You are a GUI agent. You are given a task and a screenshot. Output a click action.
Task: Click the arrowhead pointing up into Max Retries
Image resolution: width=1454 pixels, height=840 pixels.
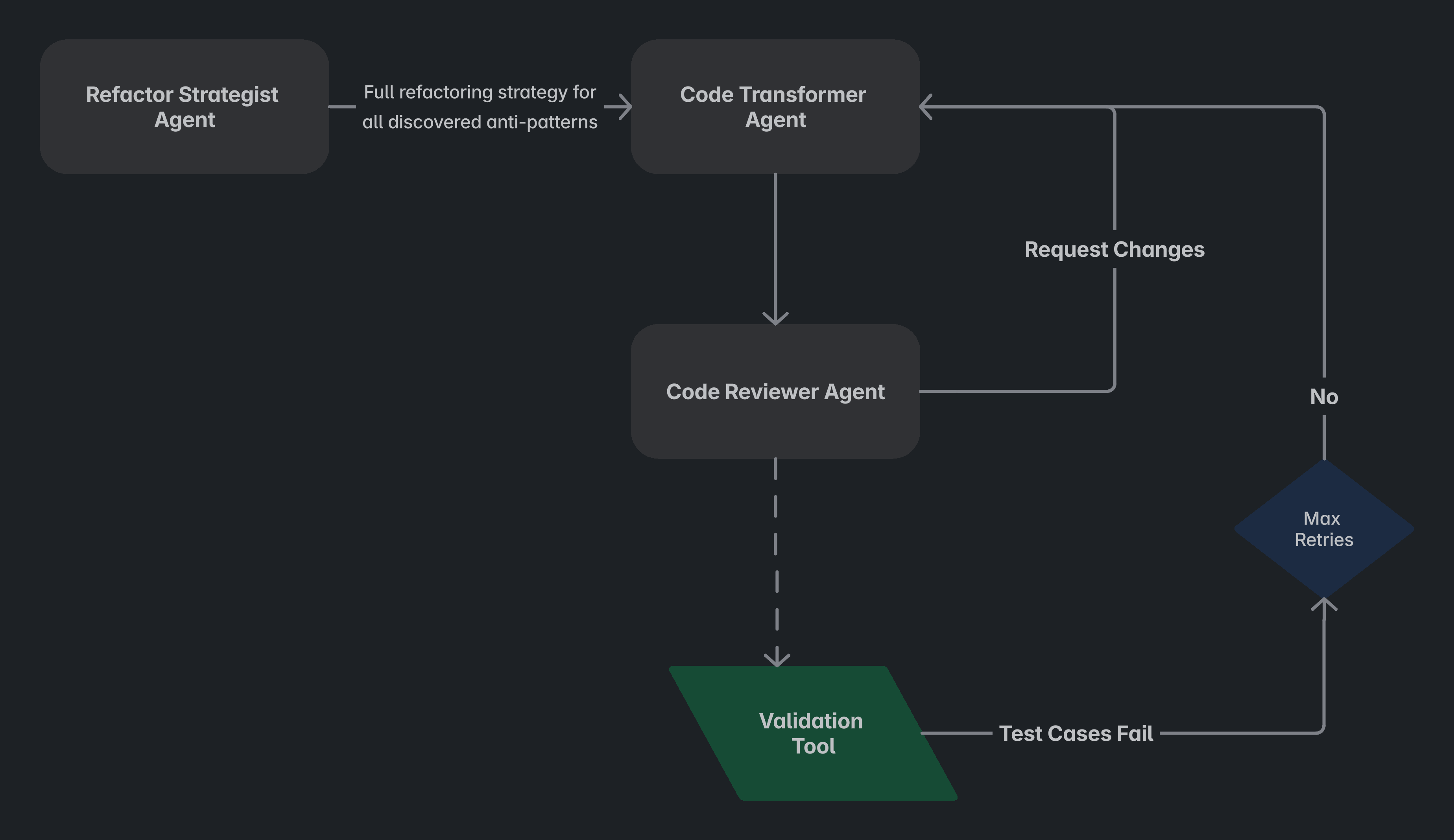[x=1324, y=604]
